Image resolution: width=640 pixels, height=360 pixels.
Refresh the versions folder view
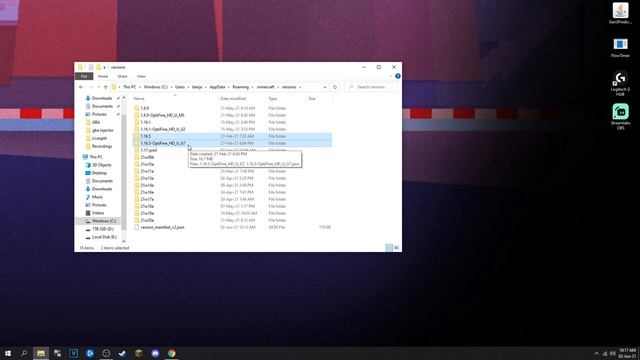coord(335,87)
